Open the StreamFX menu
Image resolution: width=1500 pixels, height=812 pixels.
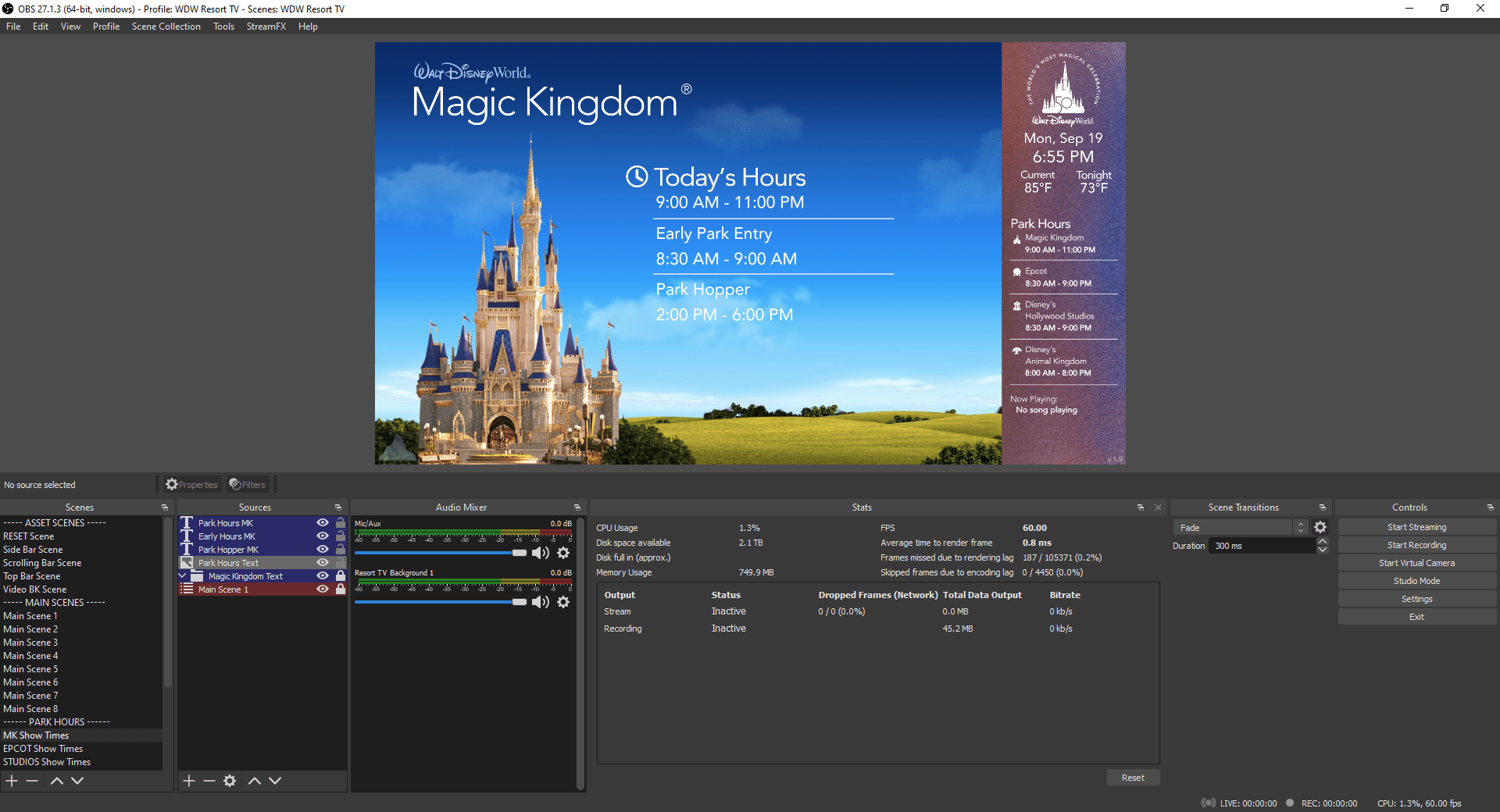point(266,27)
